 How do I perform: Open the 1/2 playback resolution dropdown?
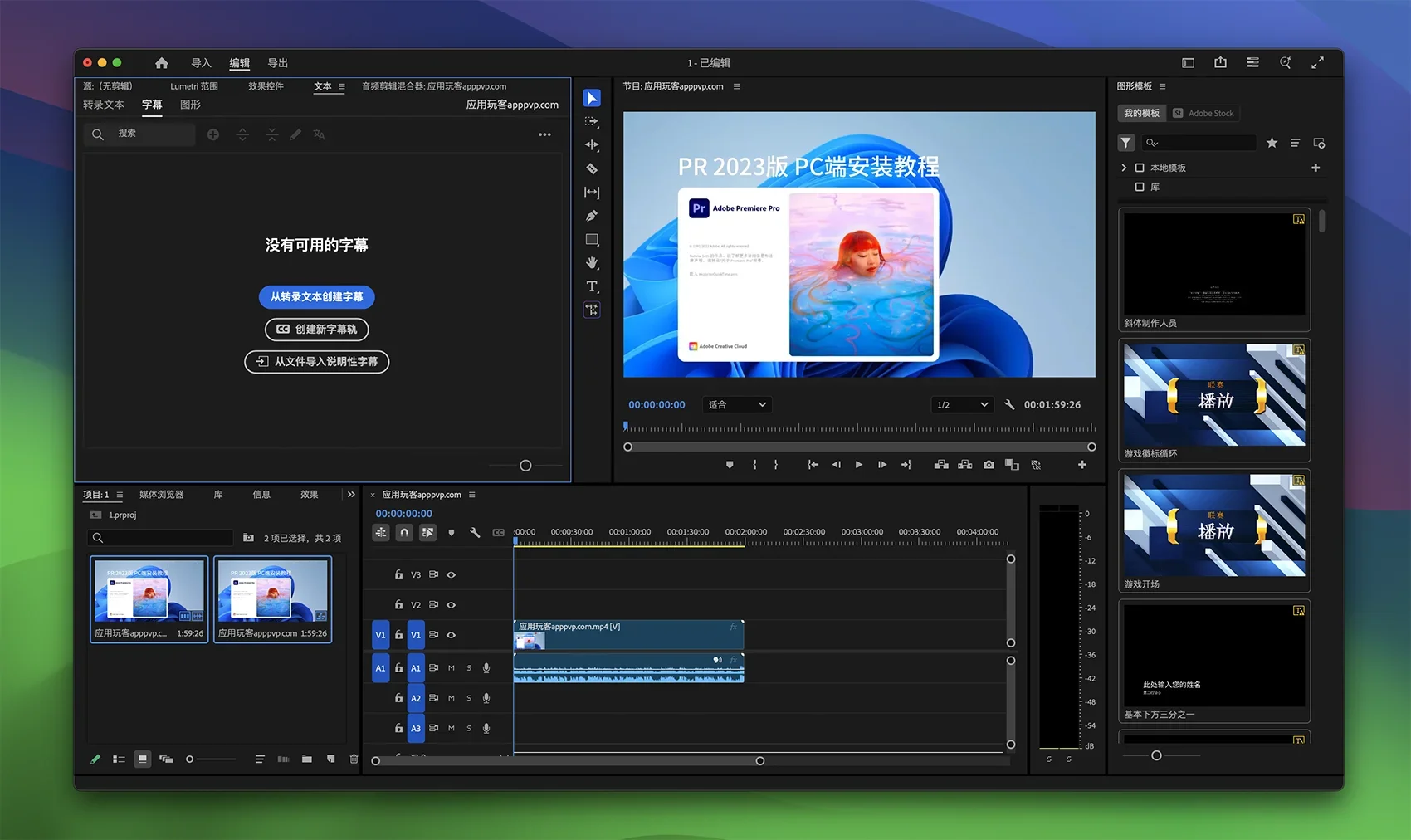click(962, 404)
